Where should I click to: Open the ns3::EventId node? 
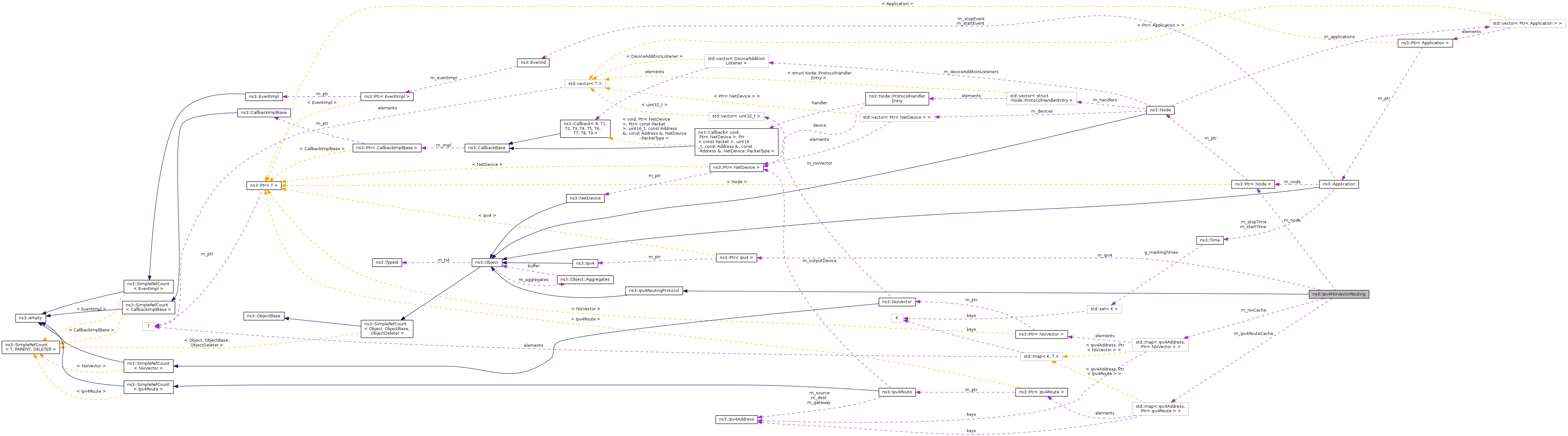click(533, 63)
